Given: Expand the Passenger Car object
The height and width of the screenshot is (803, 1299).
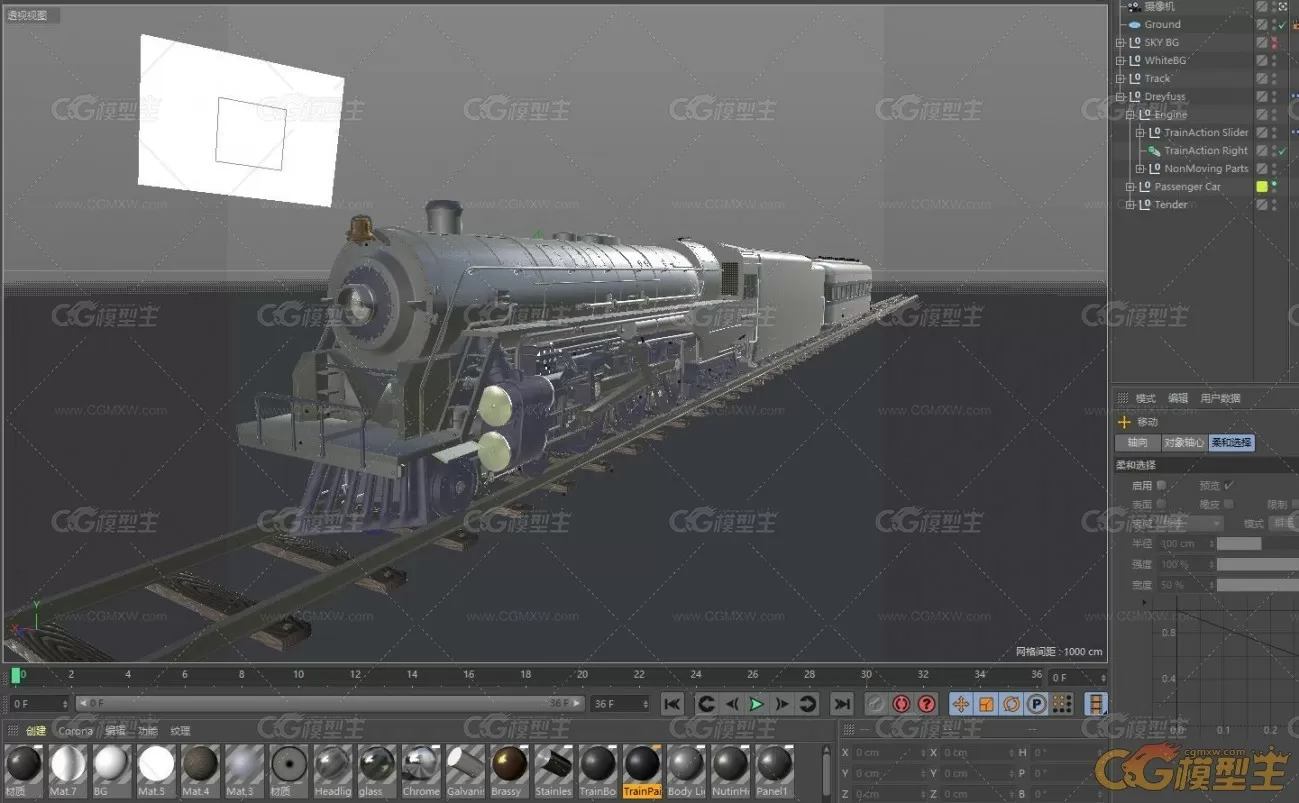Looking at the screenshot, I should pyautogui.click(x=1130, y=186).
